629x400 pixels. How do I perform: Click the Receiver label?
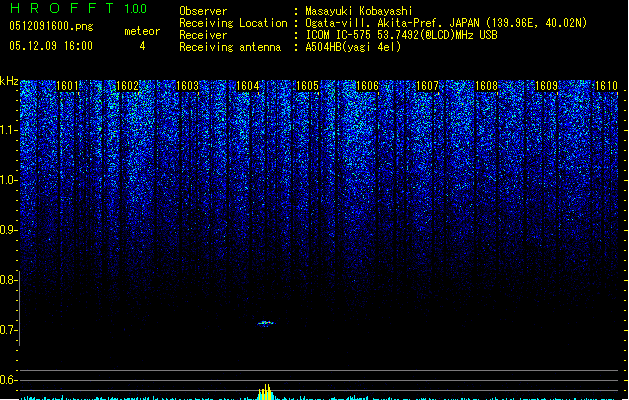coord(203,35)
